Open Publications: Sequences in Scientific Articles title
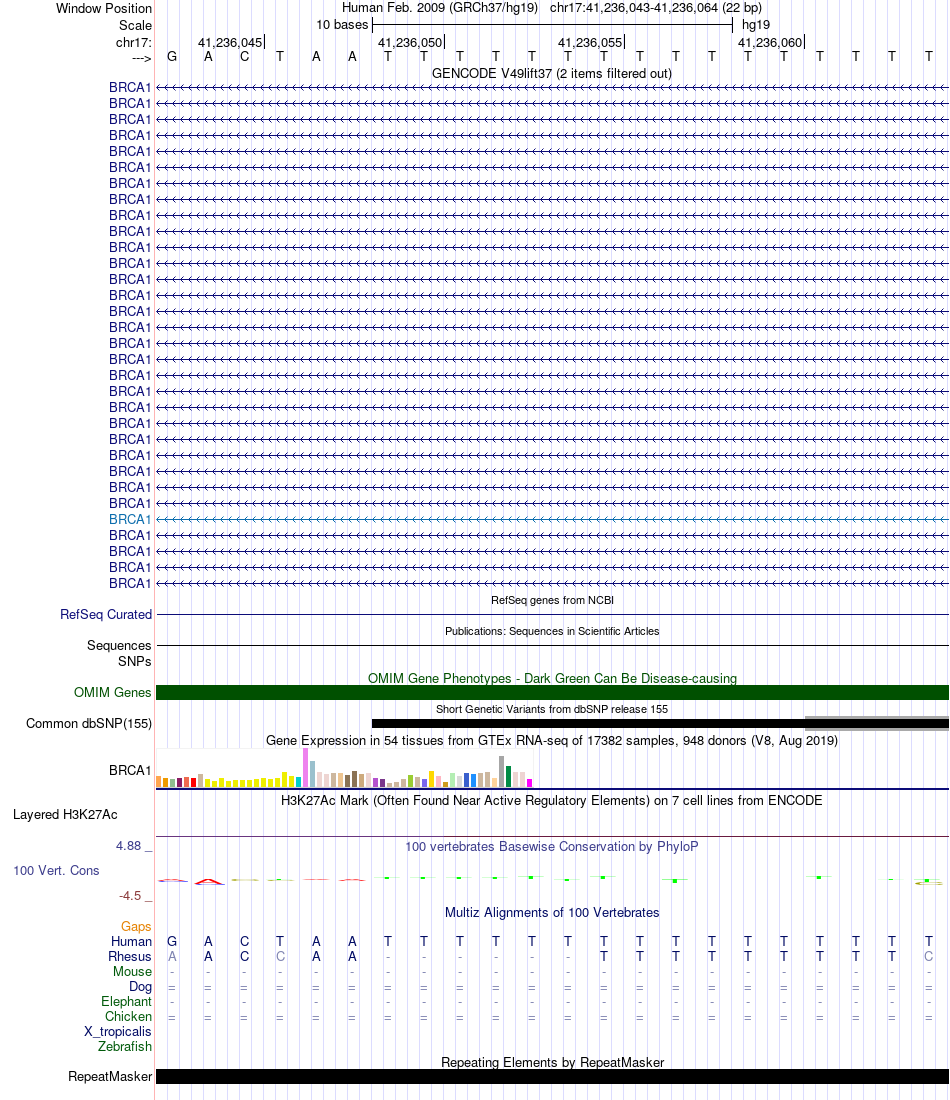This screenshot has width=950, height=1100. point(552,631)
